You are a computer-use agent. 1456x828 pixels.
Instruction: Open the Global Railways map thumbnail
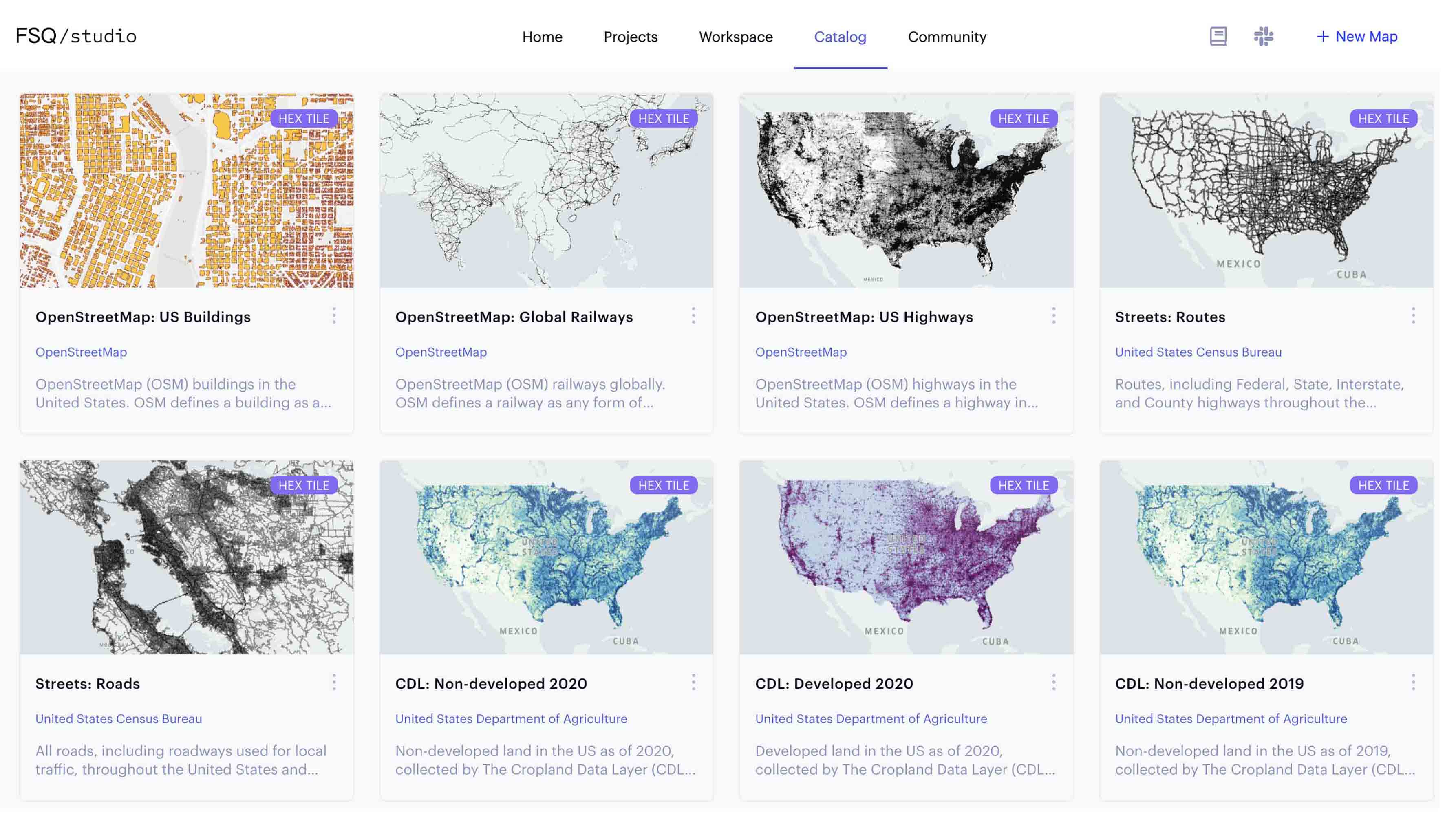pos(547,191)
